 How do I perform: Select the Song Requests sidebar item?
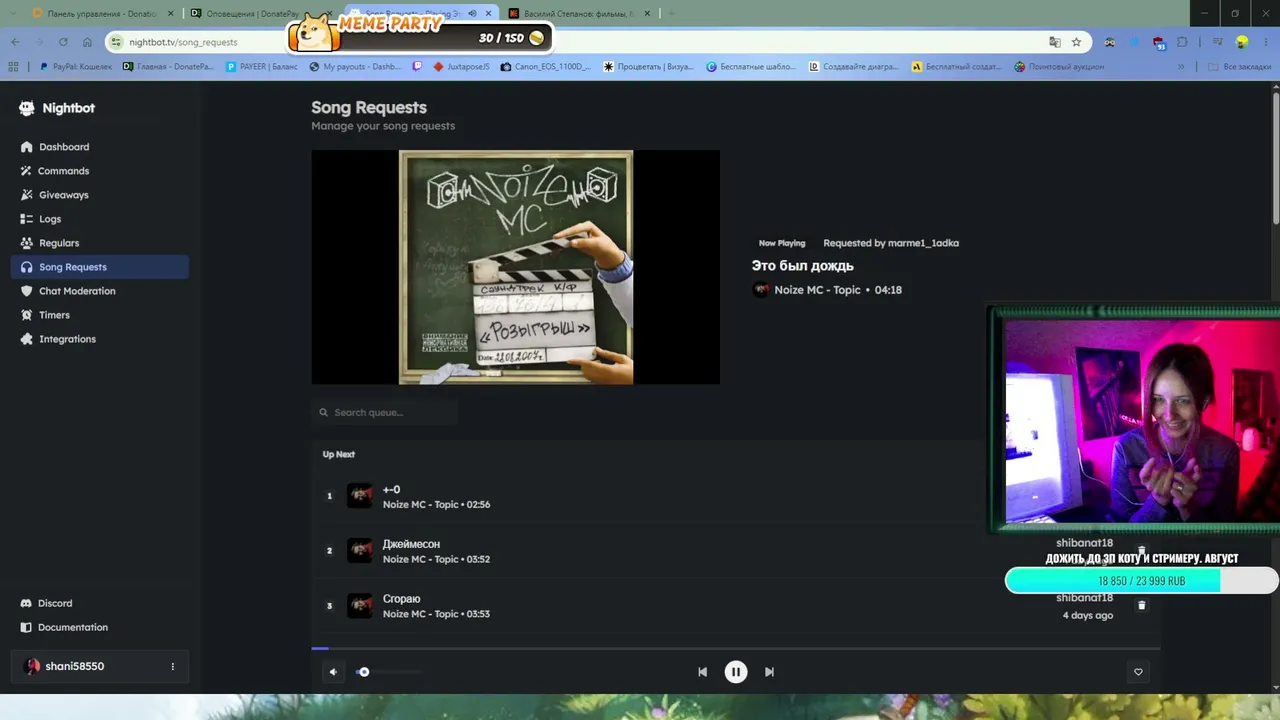pos(100,267)
